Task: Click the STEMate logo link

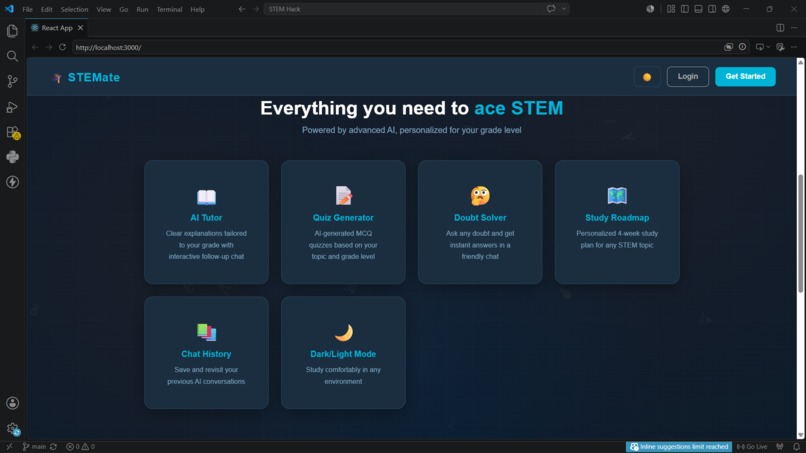Action: click(x=86, y=77)
